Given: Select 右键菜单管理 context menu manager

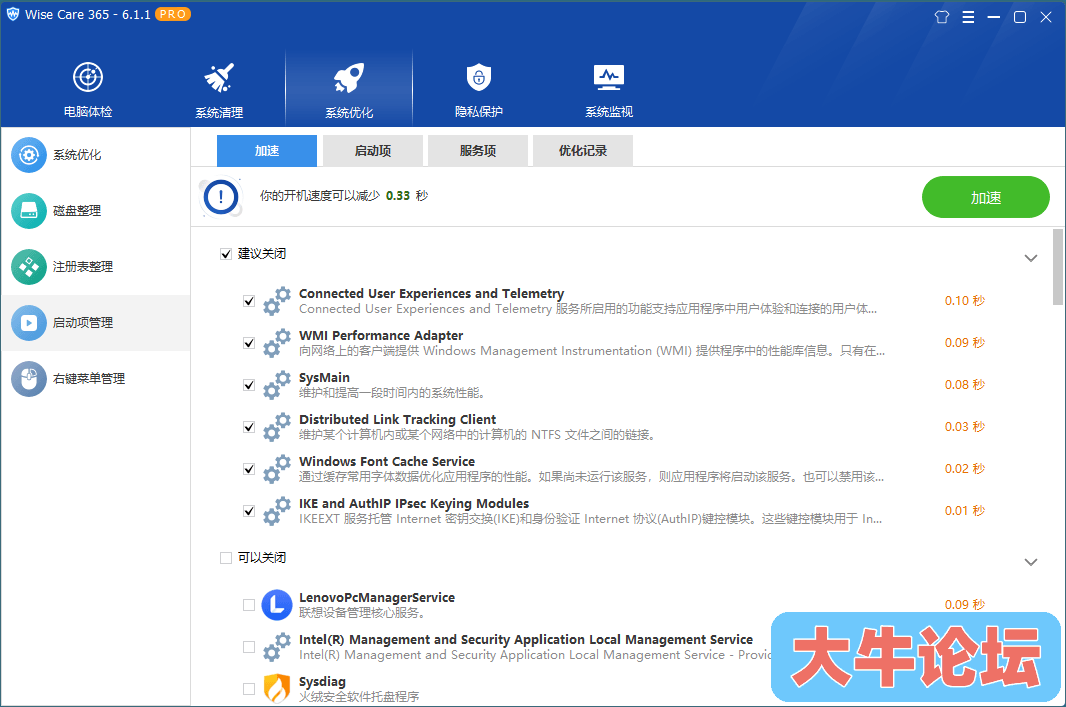Looking at the screenshot, I should [x=95, y=379].
